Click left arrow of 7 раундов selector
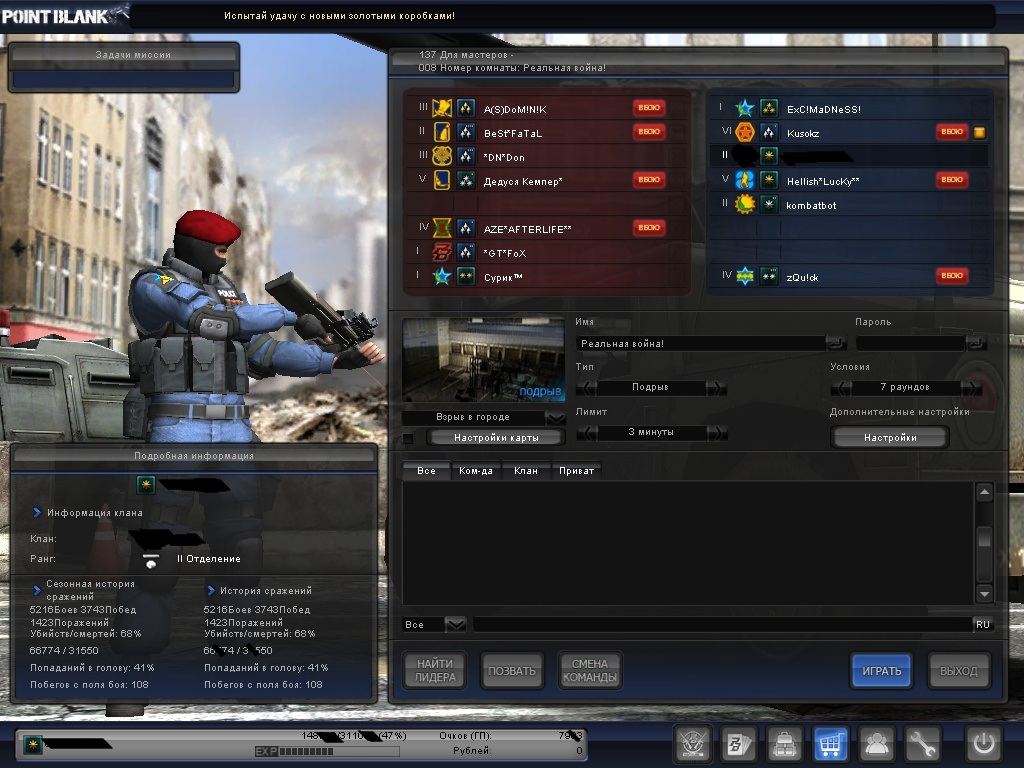 (841, 387)
